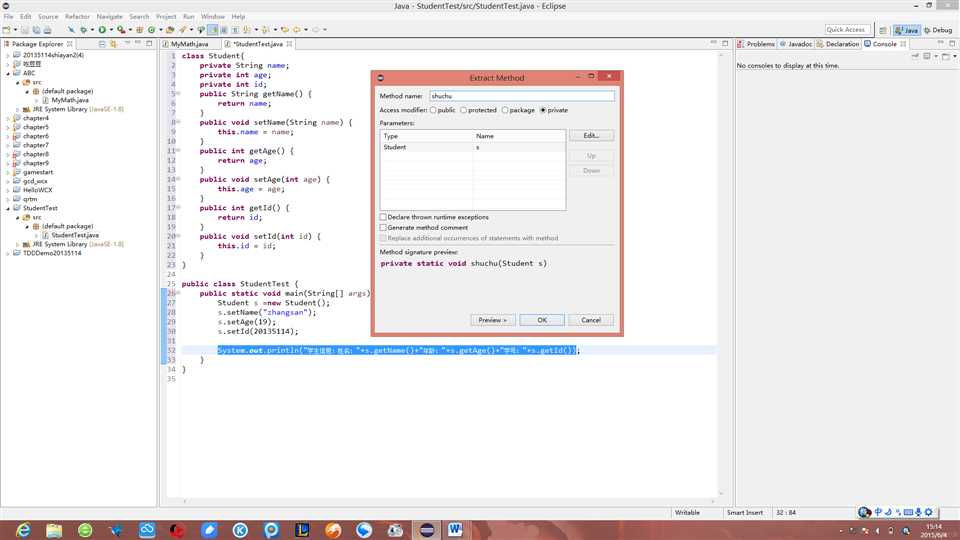Select the public access modifier

pyautogui.click(x=433, y=110)
